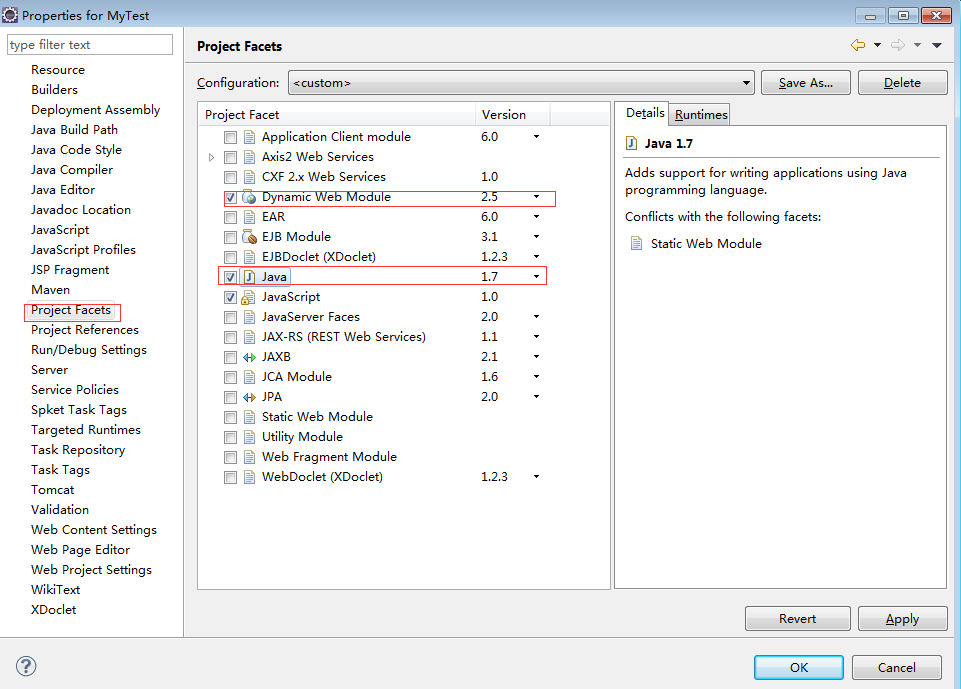This screenshot has width=961, height=689.
Task: Open Targeted Runtimes page
Action: (x=86, y=430)
